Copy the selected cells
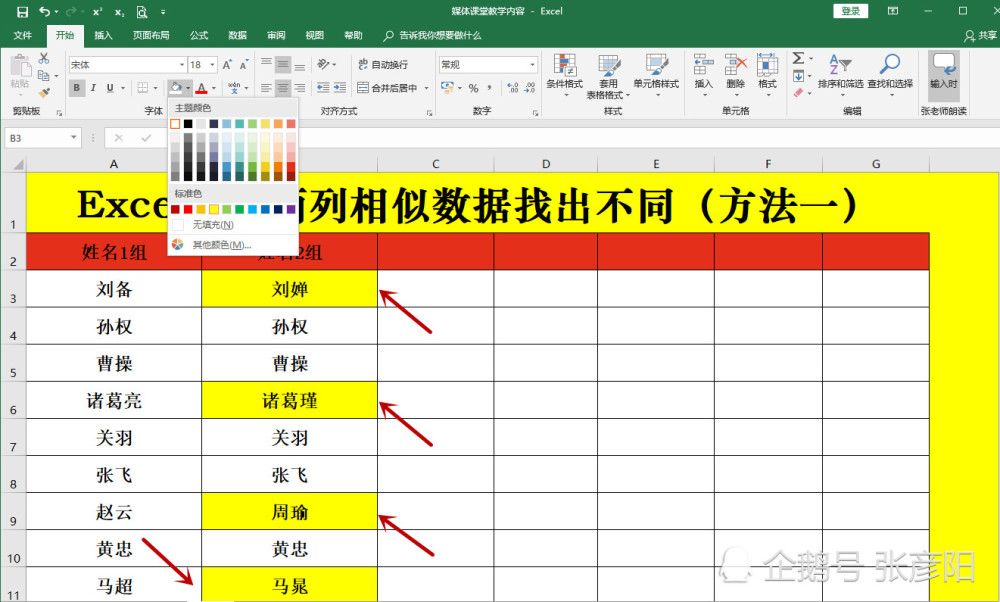The image size is (1000, 602). pyautogui.click(x=43, y=76)
